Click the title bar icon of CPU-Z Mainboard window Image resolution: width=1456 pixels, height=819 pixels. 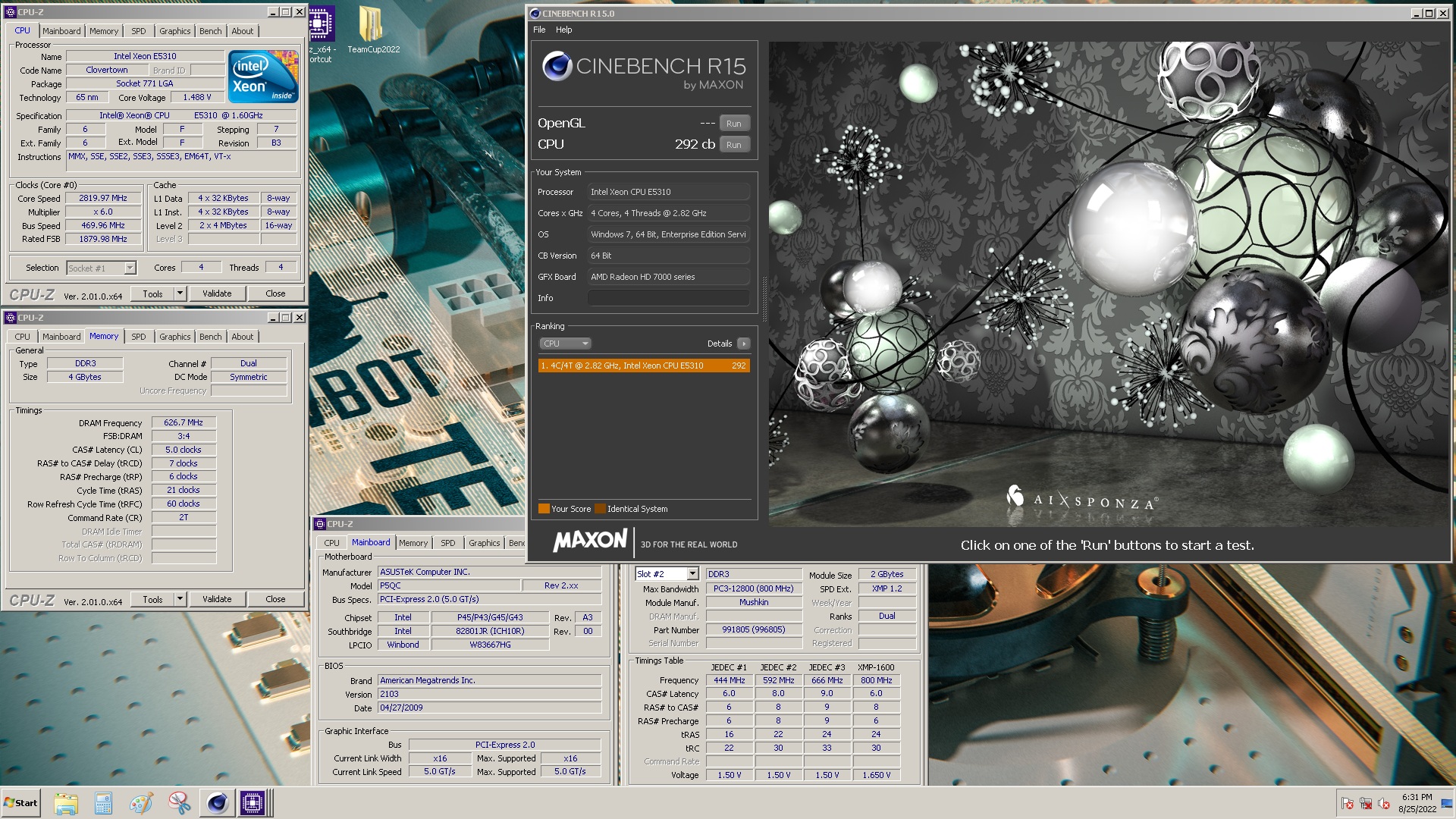tap(319, 524)
